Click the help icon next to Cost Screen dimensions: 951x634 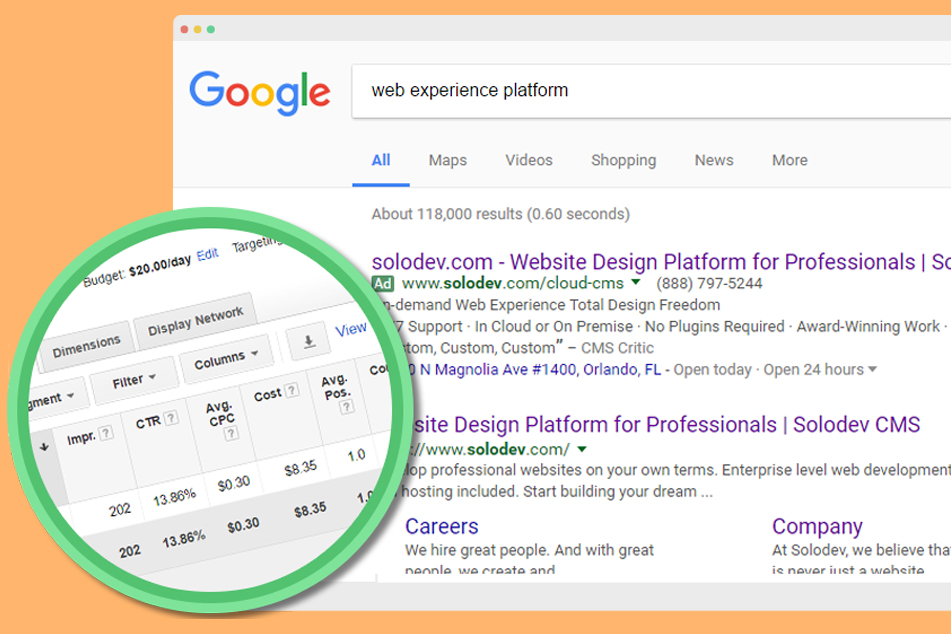pos(292,390)
